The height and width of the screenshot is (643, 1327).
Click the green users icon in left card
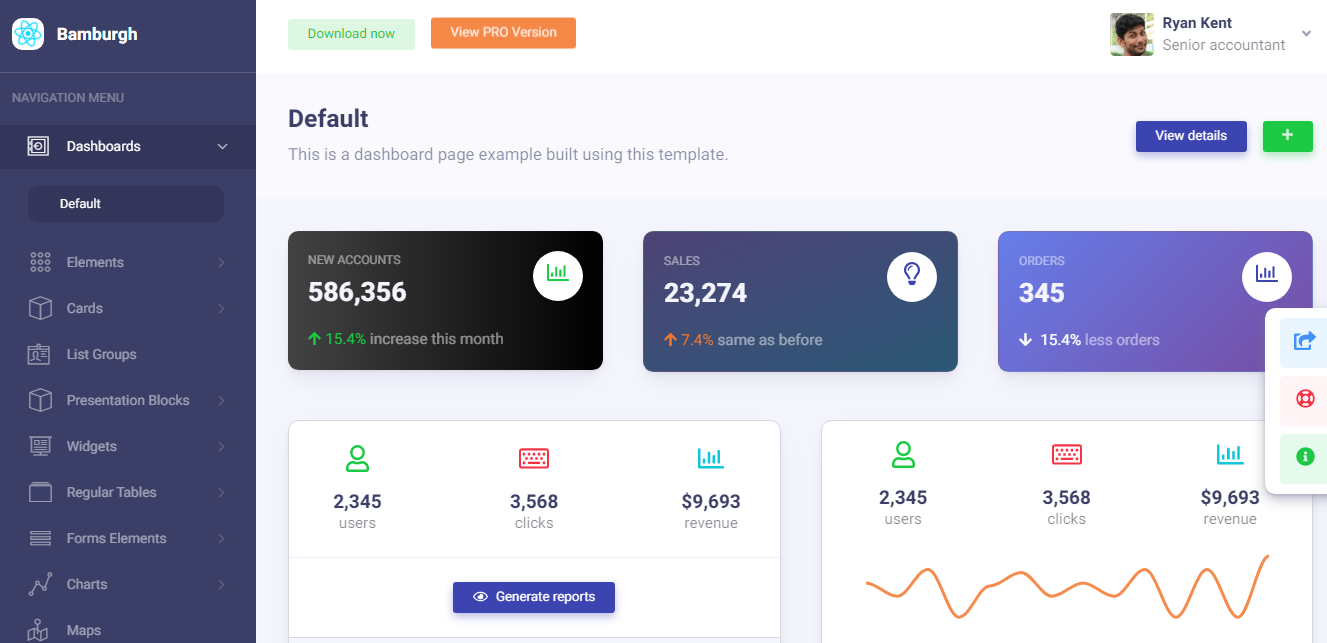[x=357, y=459]
